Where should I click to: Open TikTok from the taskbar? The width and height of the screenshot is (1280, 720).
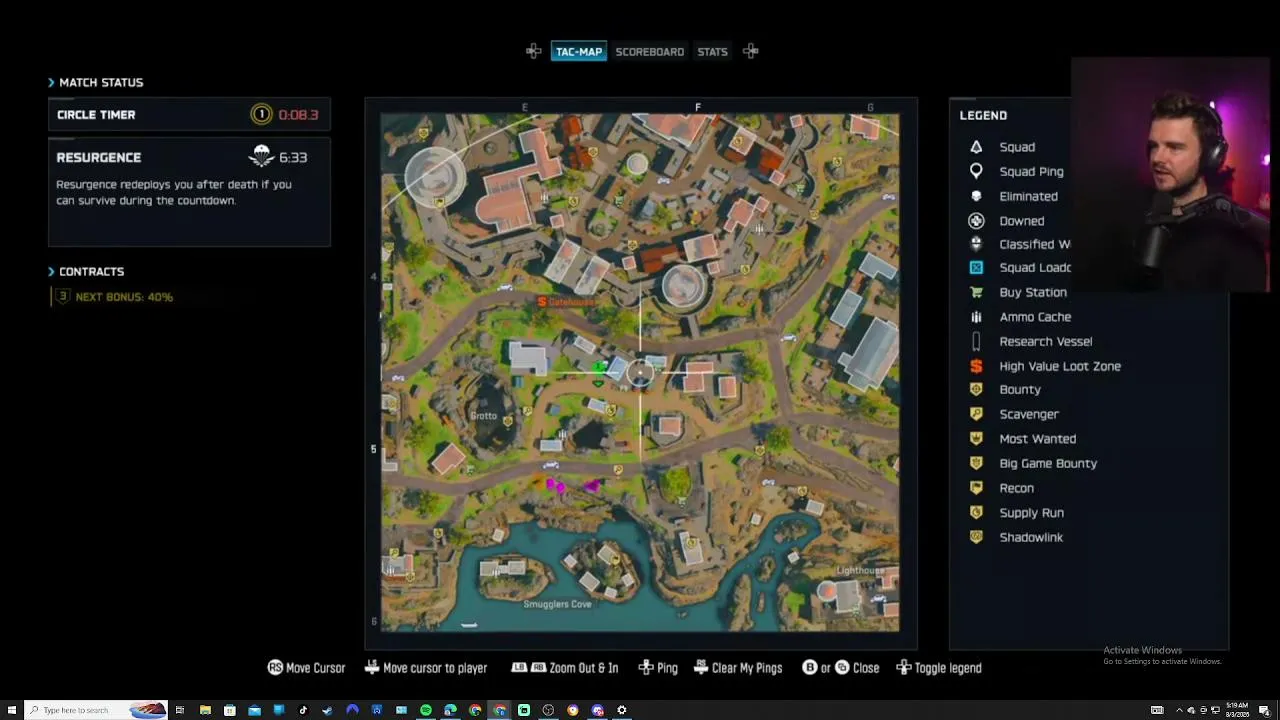[303, 710]
